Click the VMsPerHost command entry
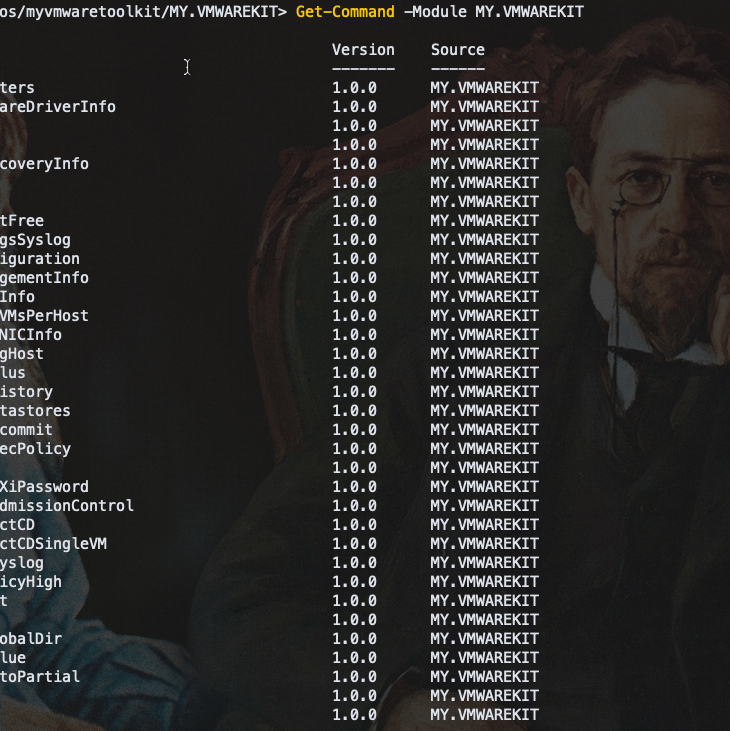Image resolution: width=730 pixels, height=731 pixels. (44, 315)
